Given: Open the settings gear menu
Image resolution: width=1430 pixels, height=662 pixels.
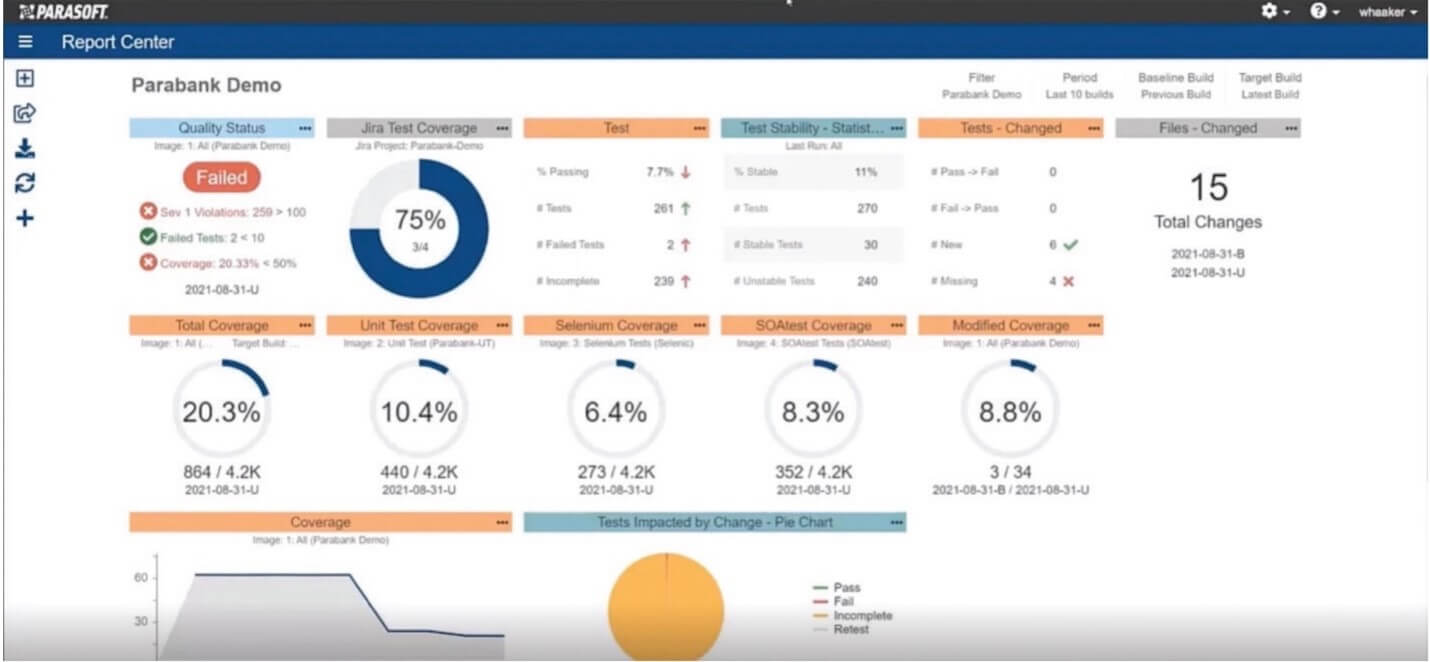Looking at the screenshot, I should (1268, 11).
